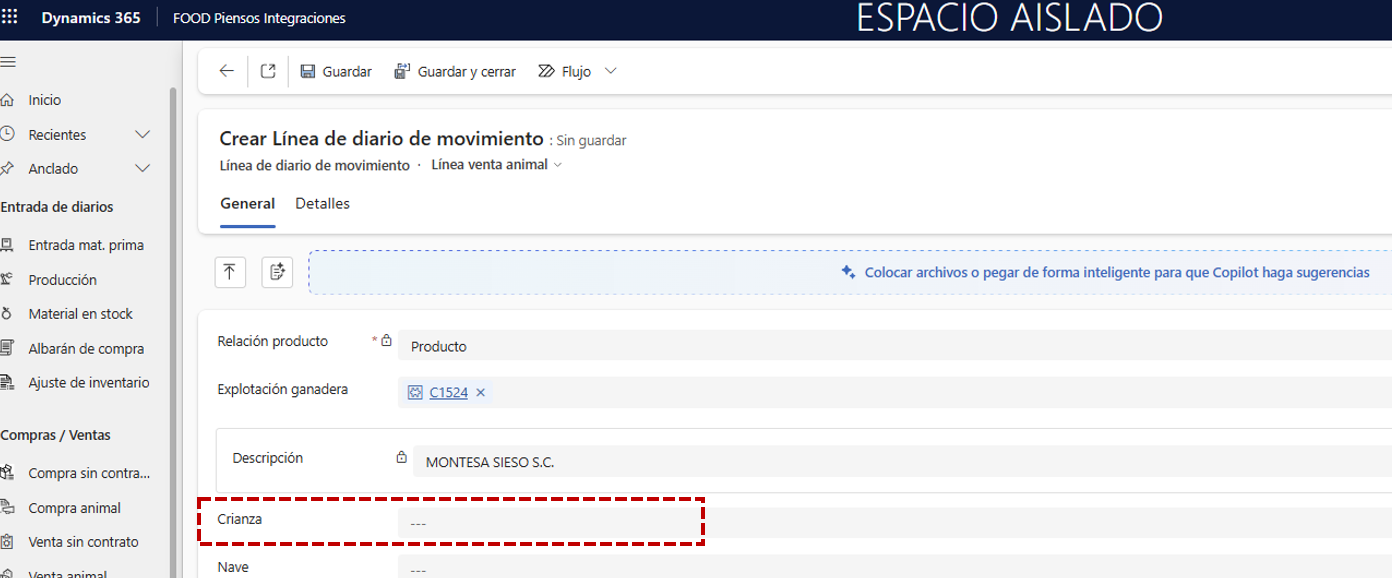Open the Línea venta animal form selector
This screenshot has width=1392, height=578.
point(496,165)
